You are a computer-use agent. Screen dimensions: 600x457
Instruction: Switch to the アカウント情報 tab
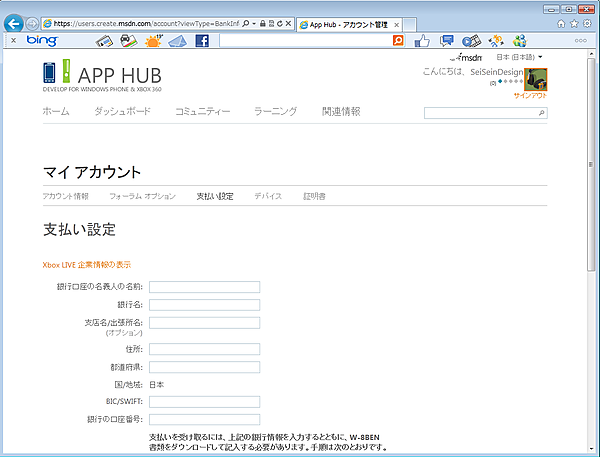66,196
